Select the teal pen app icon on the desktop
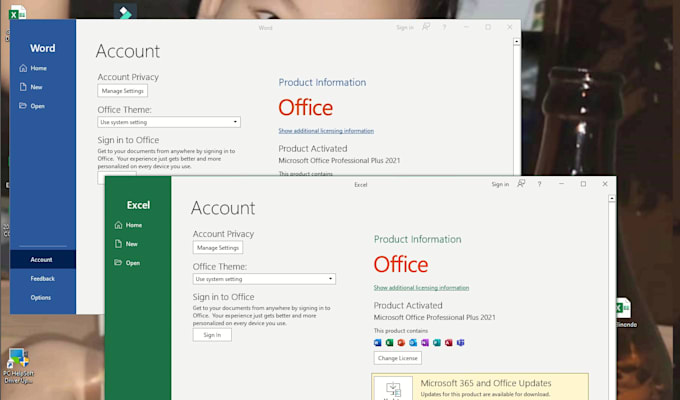The height and width of the screenshot is (400, 680). pos(125,12)
